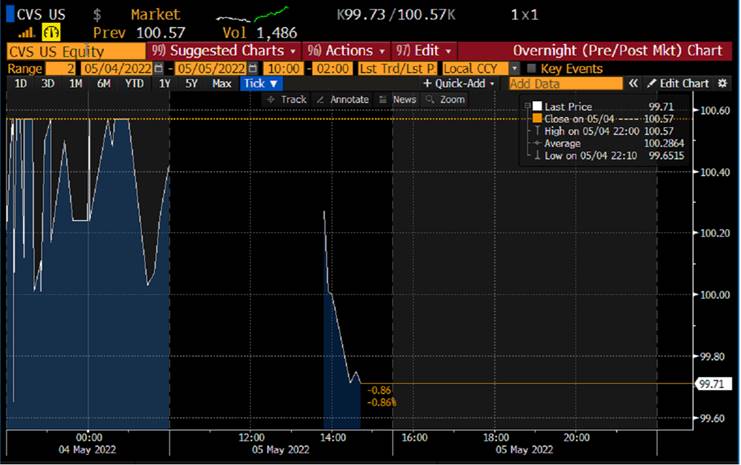The width and height of the screenshot is (741, 465).
Task: Select the Max range tab
Action: [222, 84]
